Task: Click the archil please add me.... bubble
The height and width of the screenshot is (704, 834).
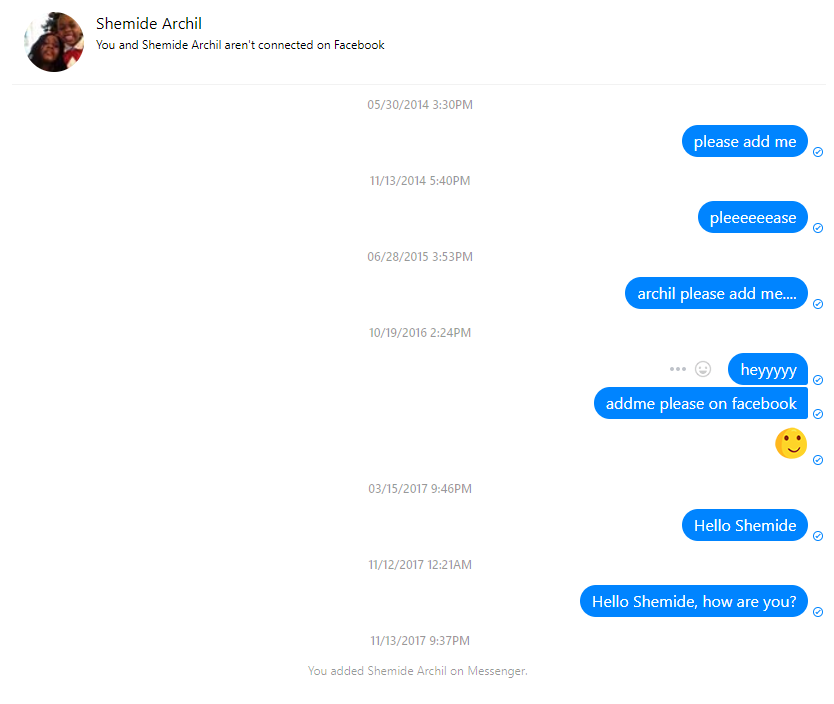Action: [716, 294]
